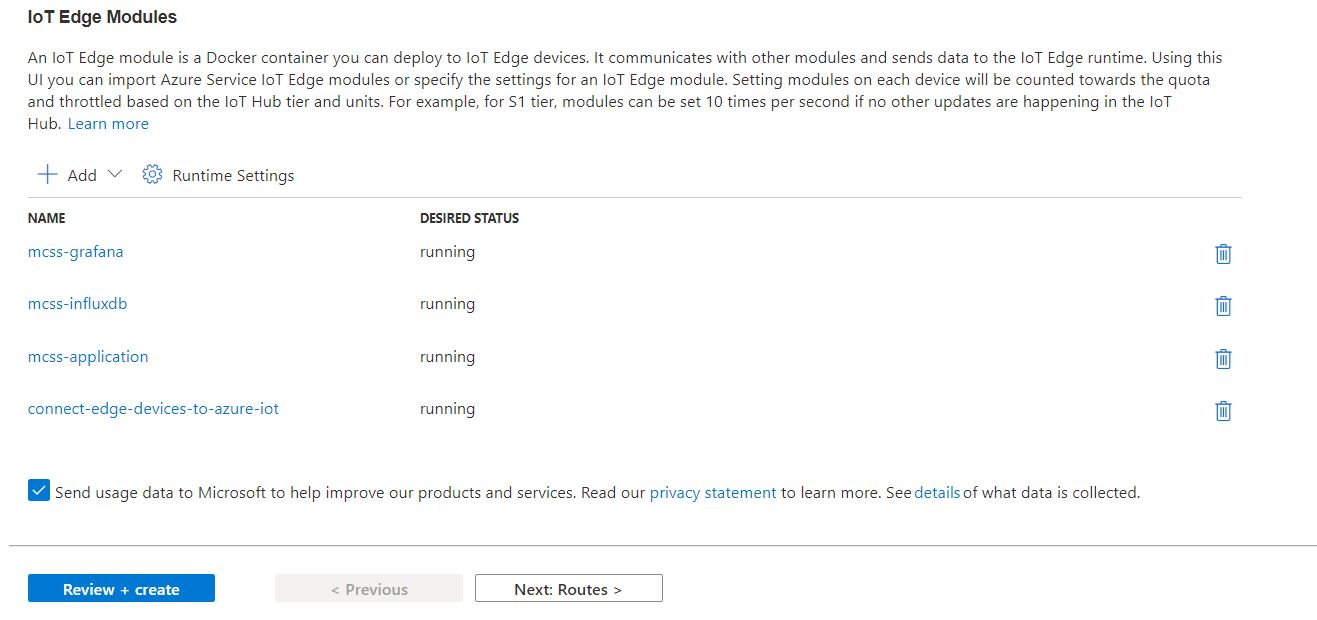1317x620 pixels.
Task: Open the mcss-influxdb module link
Action: [78, 304]
